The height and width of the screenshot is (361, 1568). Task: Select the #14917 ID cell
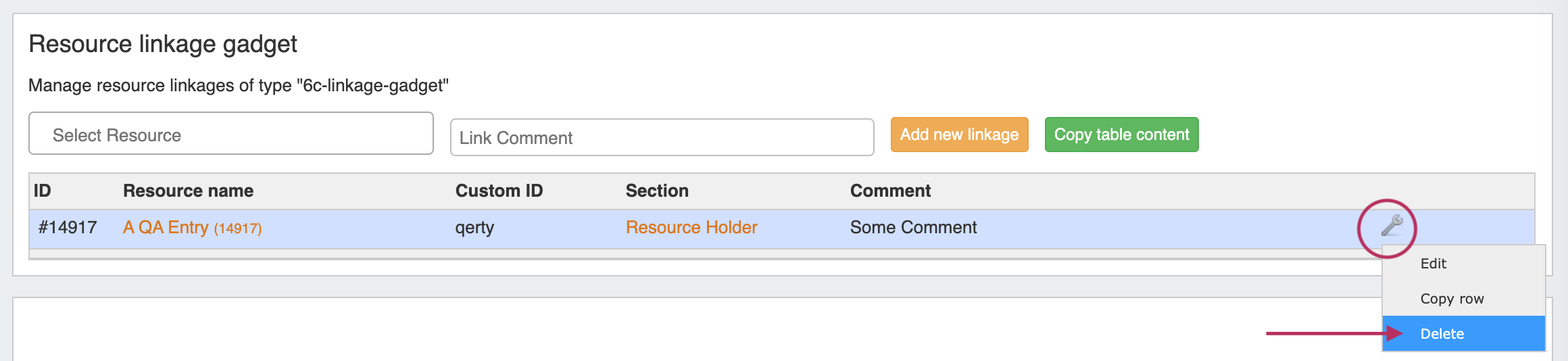coord(68,228)
